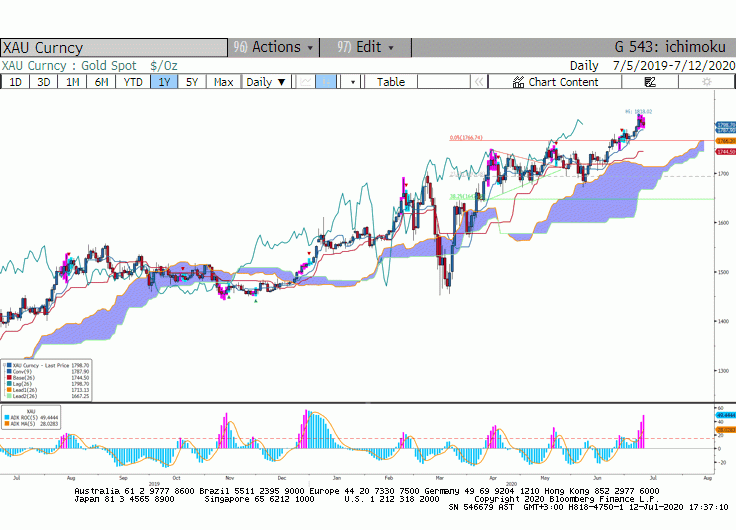This screenshot has height=530, width=736.
Task: Click the XAU Curncy security field
Action: [x=114, y=48]
